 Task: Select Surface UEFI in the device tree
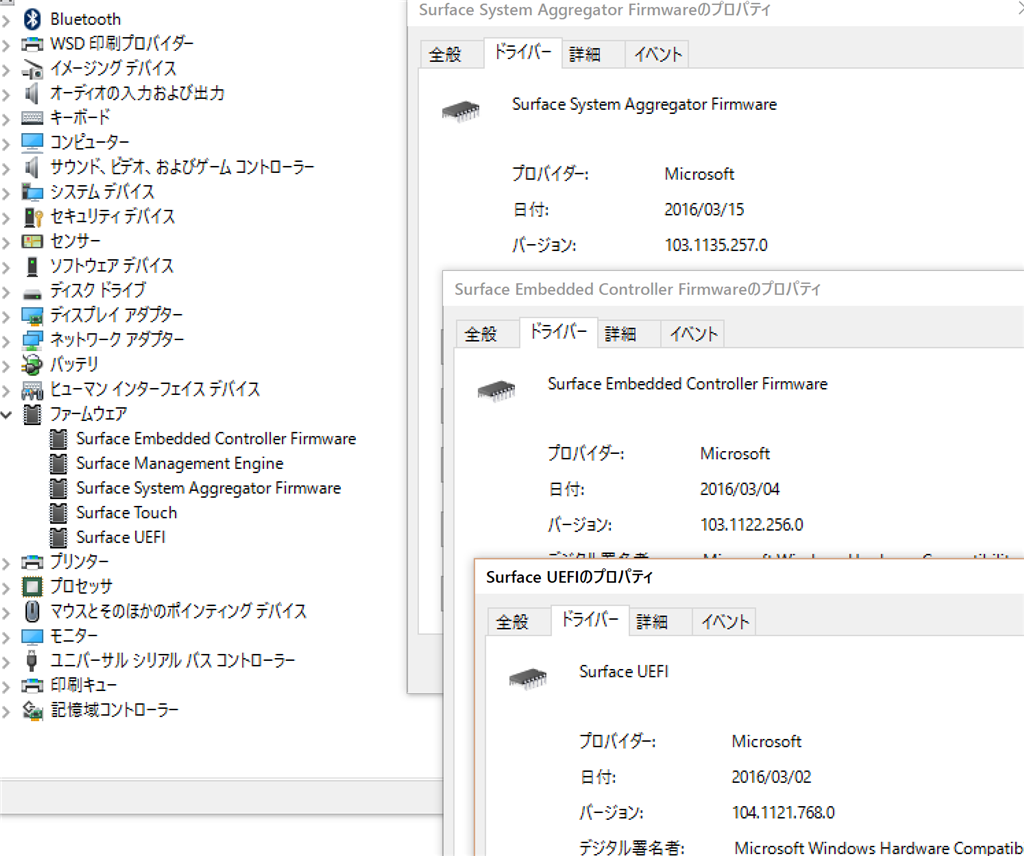(121, 537)
